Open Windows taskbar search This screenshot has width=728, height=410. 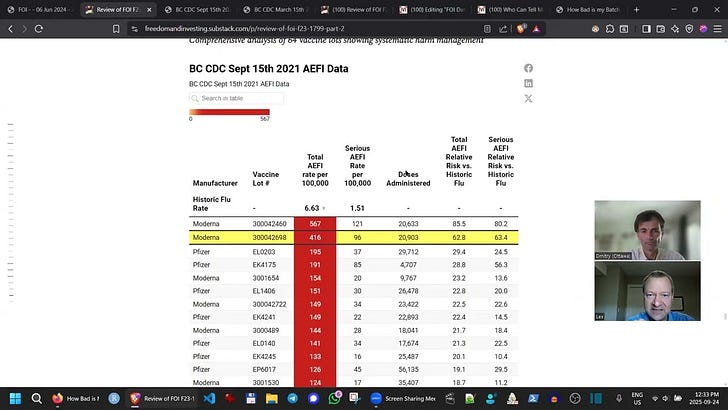click(36, 398)
